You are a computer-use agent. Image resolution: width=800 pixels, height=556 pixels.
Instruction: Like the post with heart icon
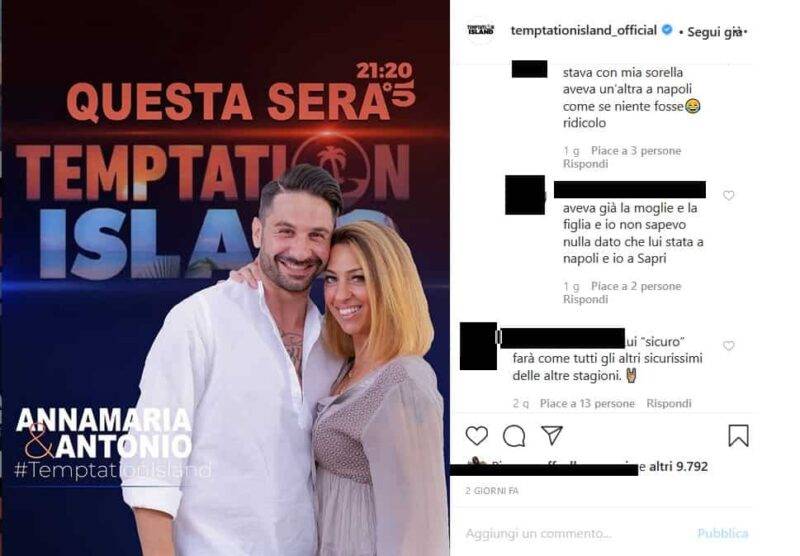(x=477, y=436)
